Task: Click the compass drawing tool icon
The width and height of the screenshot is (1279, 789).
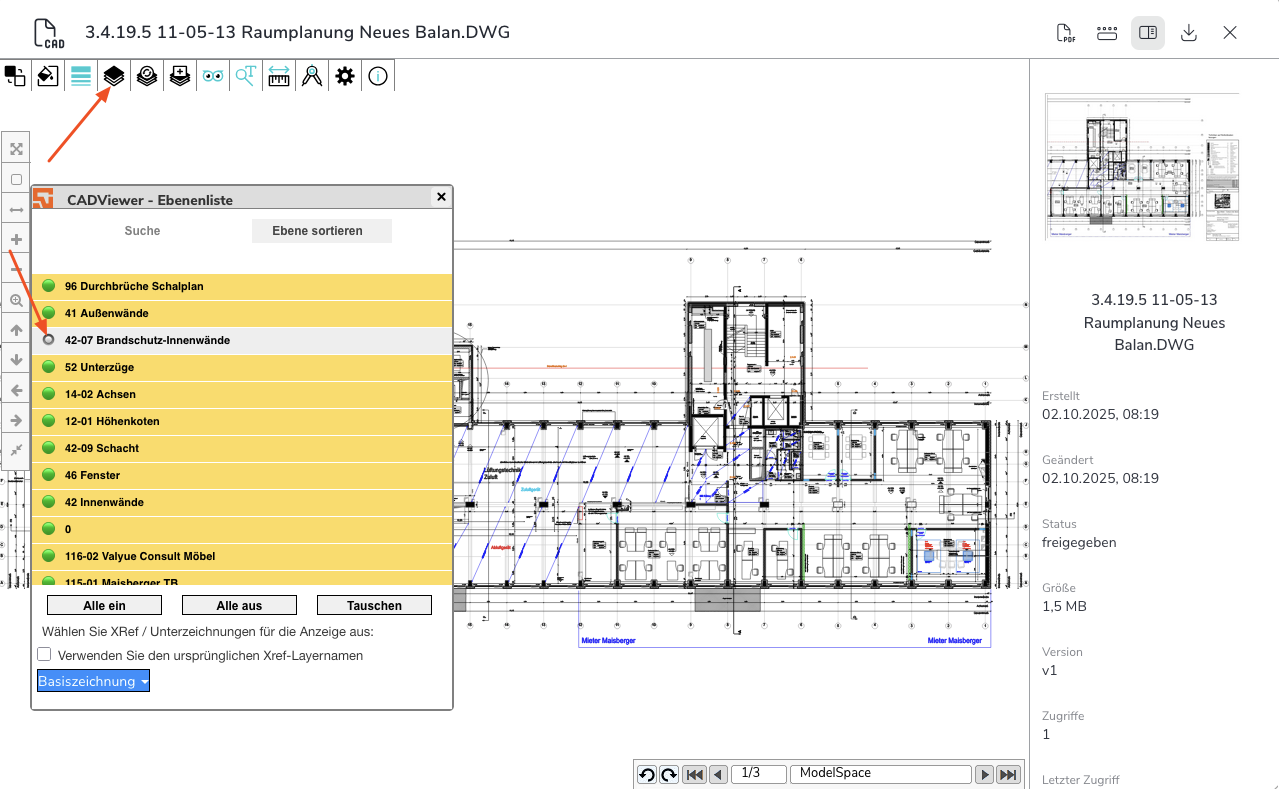Action: [312, 76]
